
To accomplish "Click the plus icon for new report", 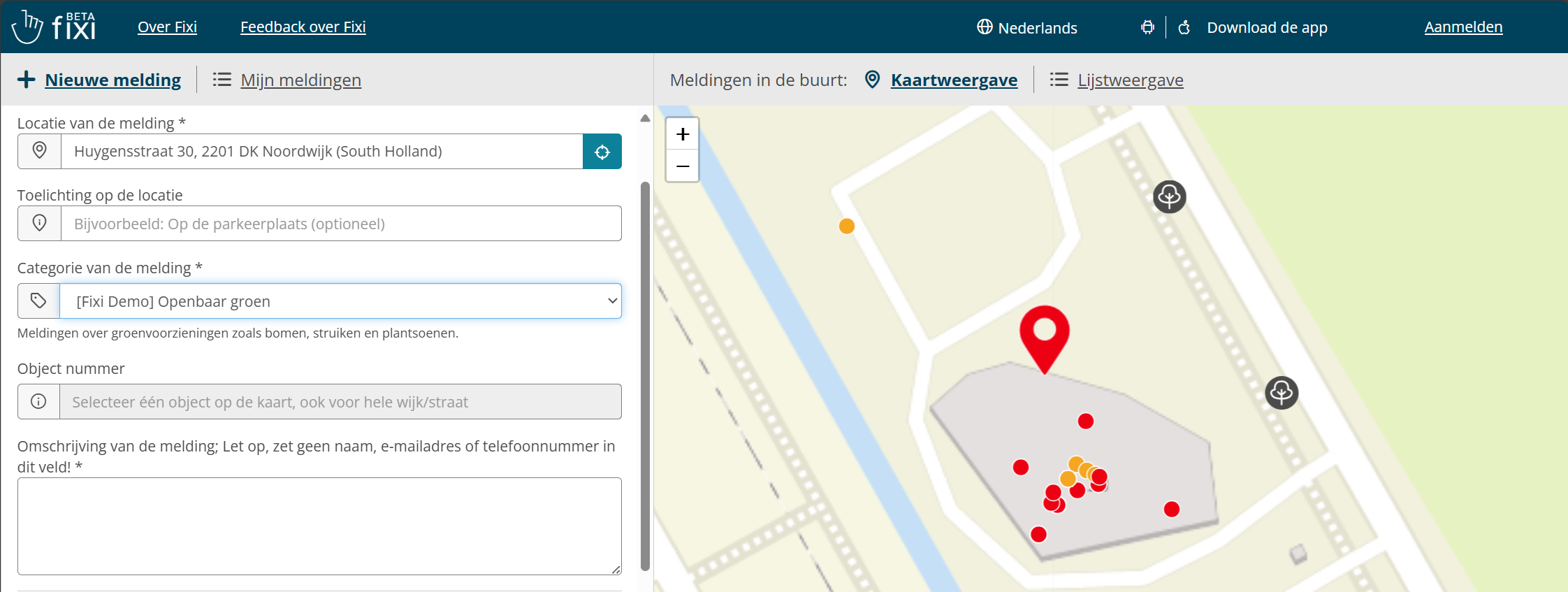I will point(26,80).
